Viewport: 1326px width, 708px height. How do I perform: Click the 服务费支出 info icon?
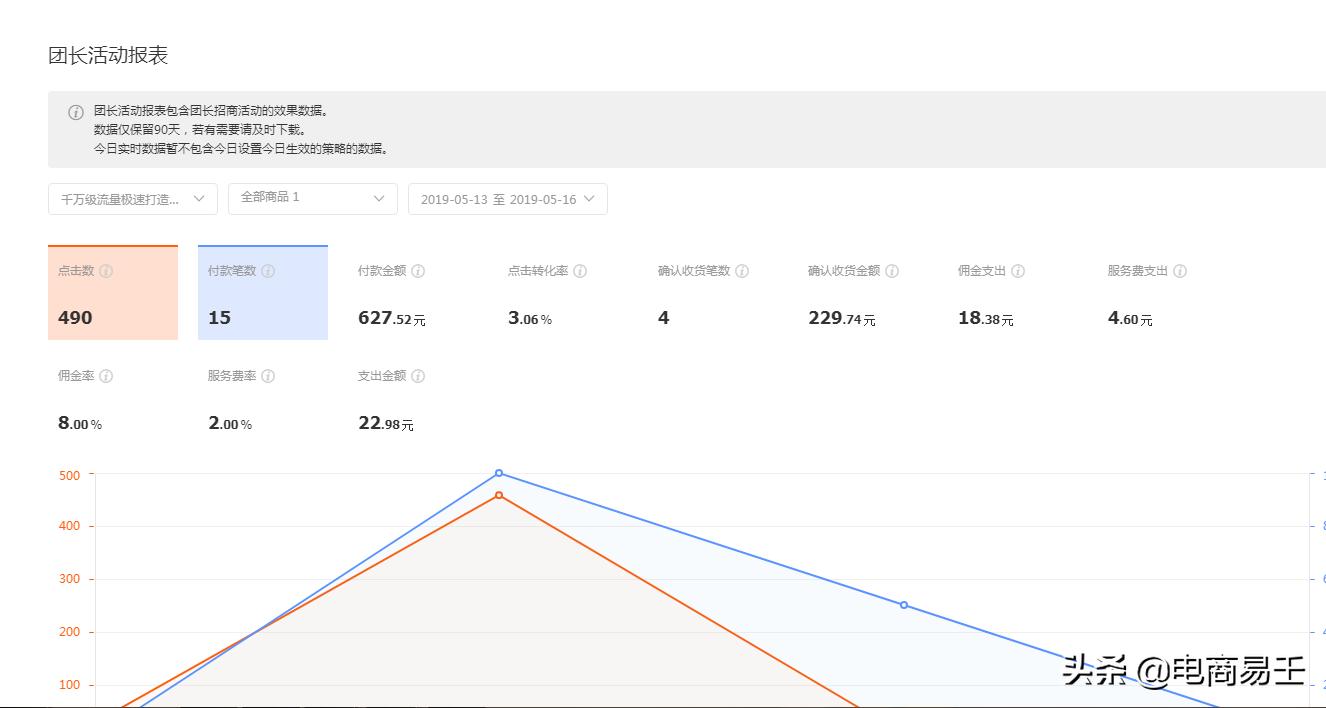pos(1181,271)
